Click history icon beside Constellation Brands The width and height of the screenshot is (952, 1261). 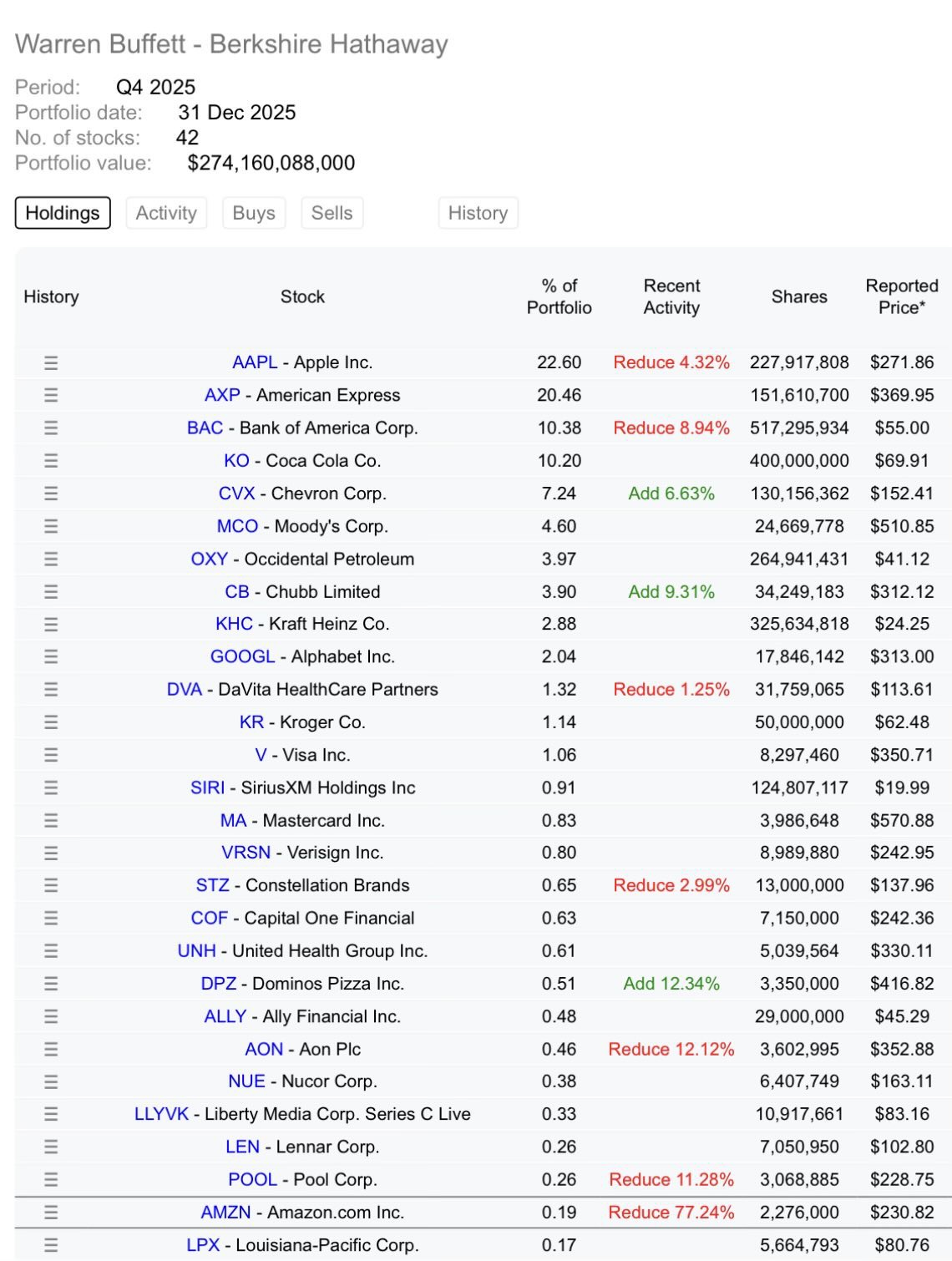pos(51,885)
